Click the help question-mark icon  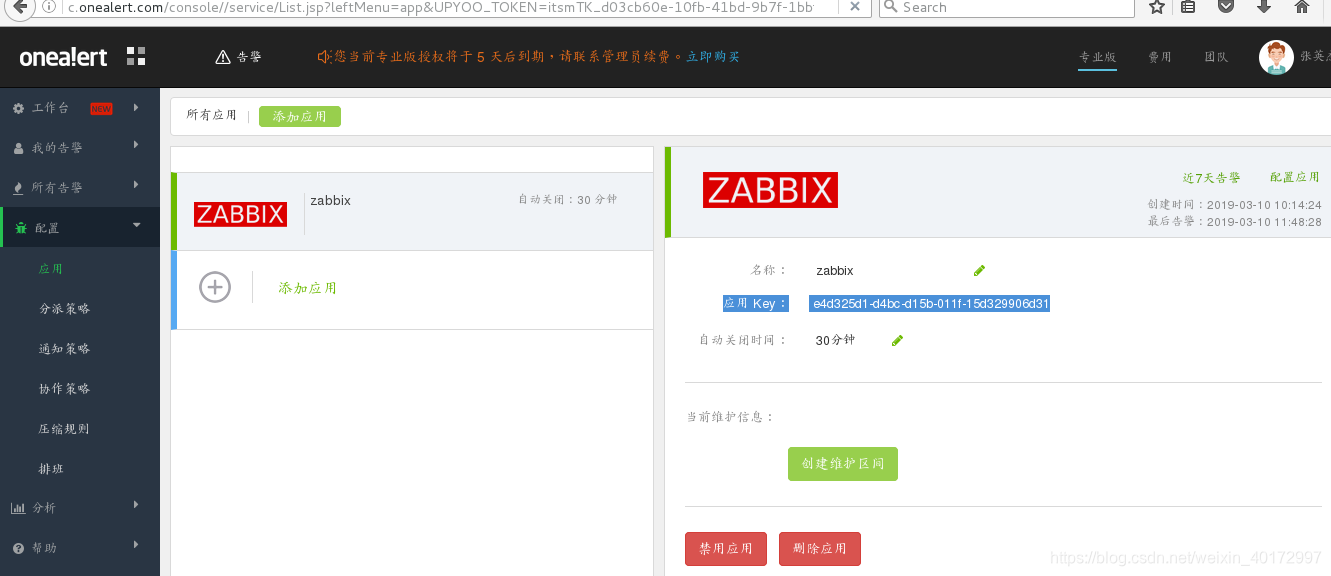pyautogui.click(x=19, y=548)
